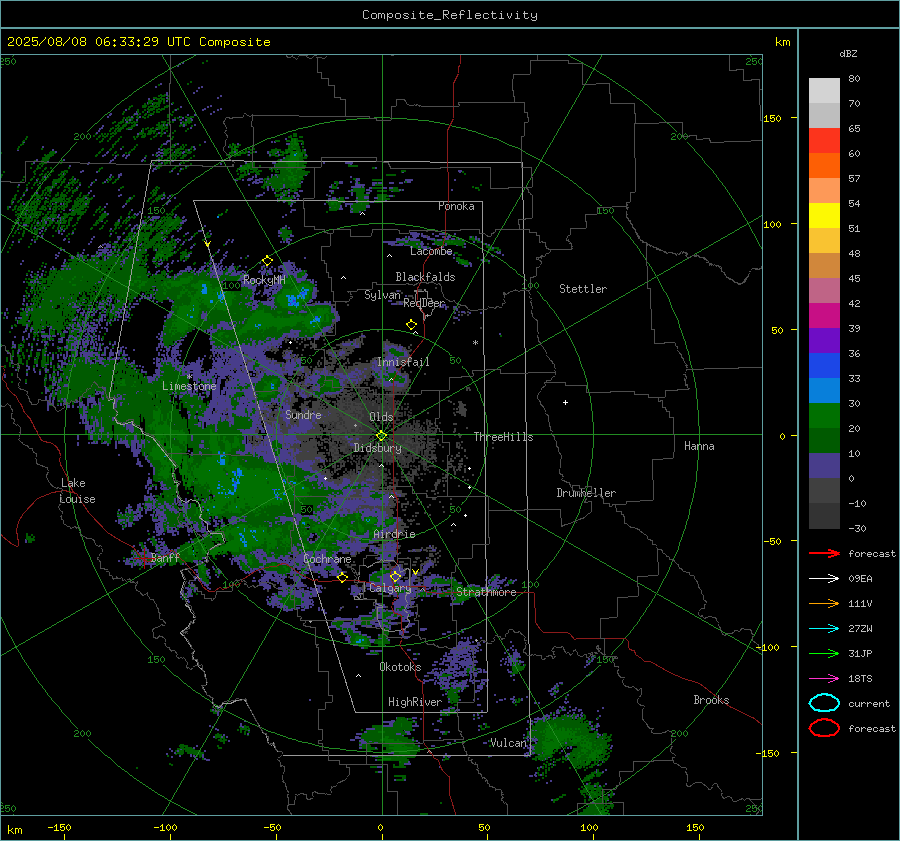
Task: Select the purple 36-39 dBZ color band
Action: [x=824, y=341]
